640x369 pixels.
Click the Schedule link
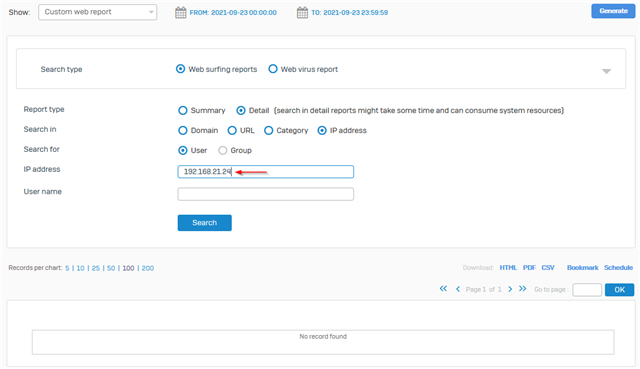pyautogui.click(x=618, y=268)
